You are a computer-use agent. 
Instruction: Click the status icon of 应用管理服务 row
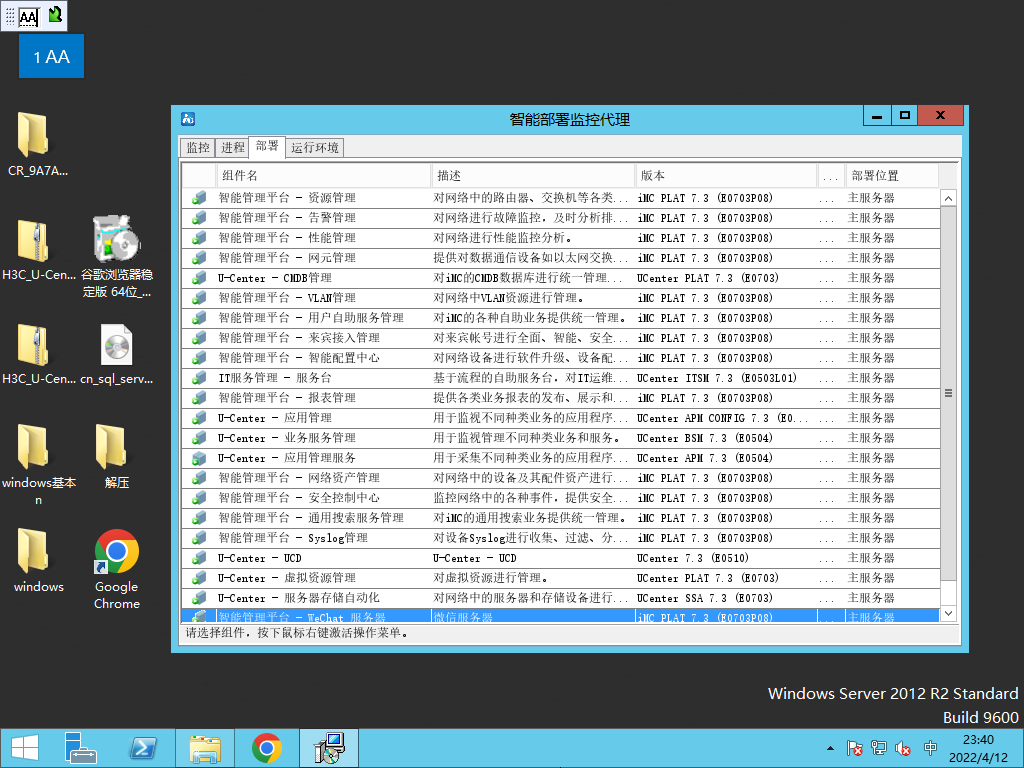point(199,458)
